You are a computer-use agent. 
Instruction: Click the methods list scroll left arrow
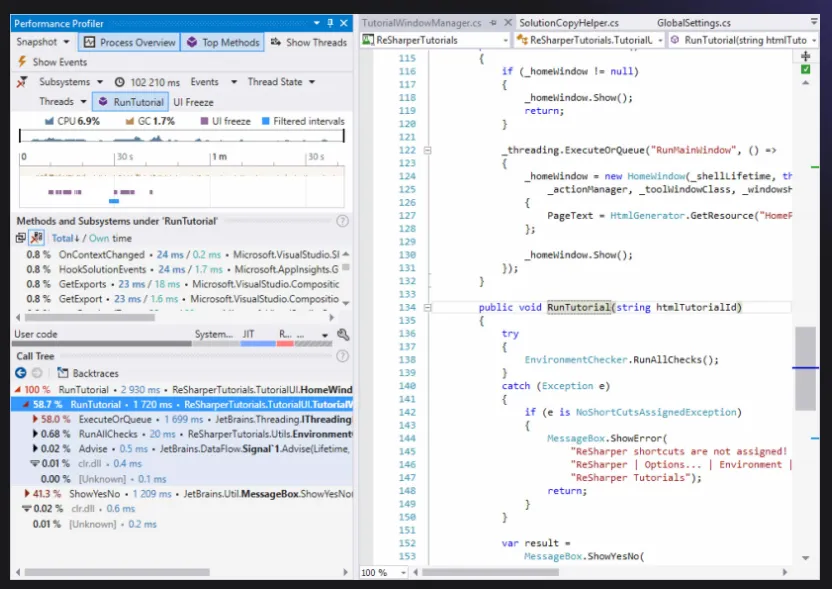(19, 318)
